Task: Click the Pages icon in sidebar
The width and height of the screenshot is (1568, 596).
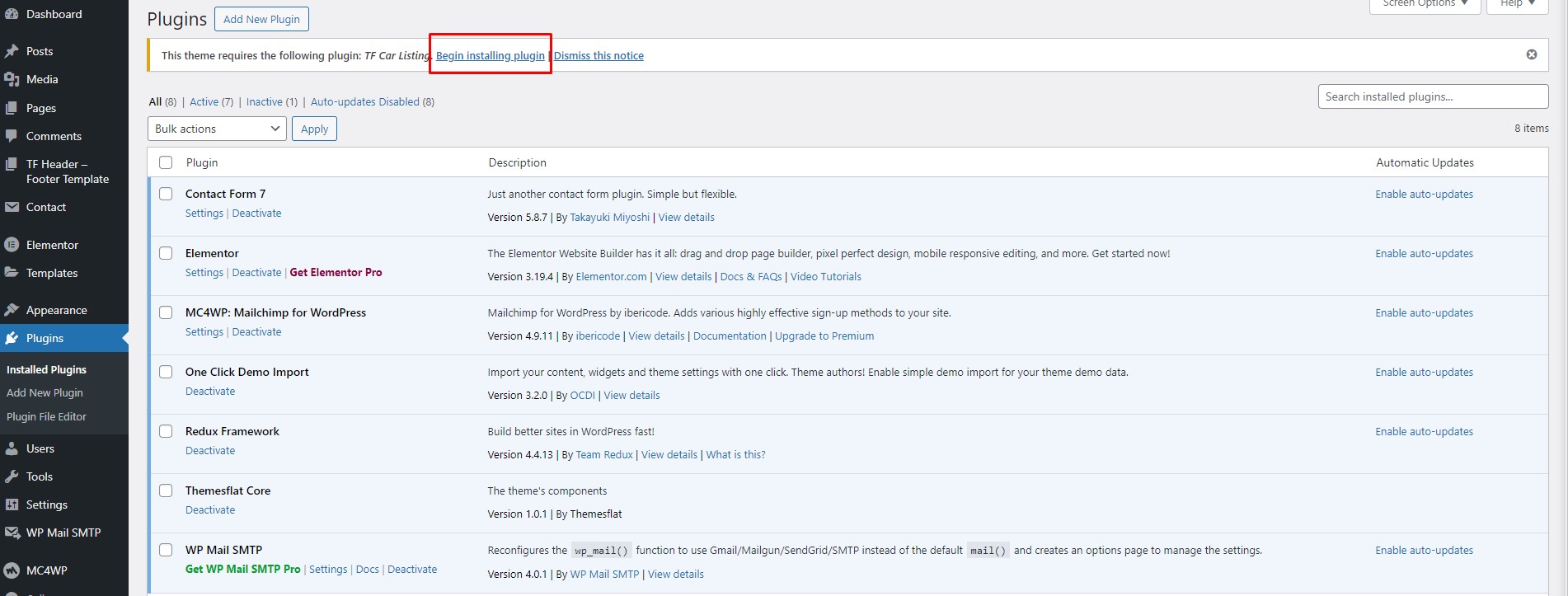Action: [12, 108]
